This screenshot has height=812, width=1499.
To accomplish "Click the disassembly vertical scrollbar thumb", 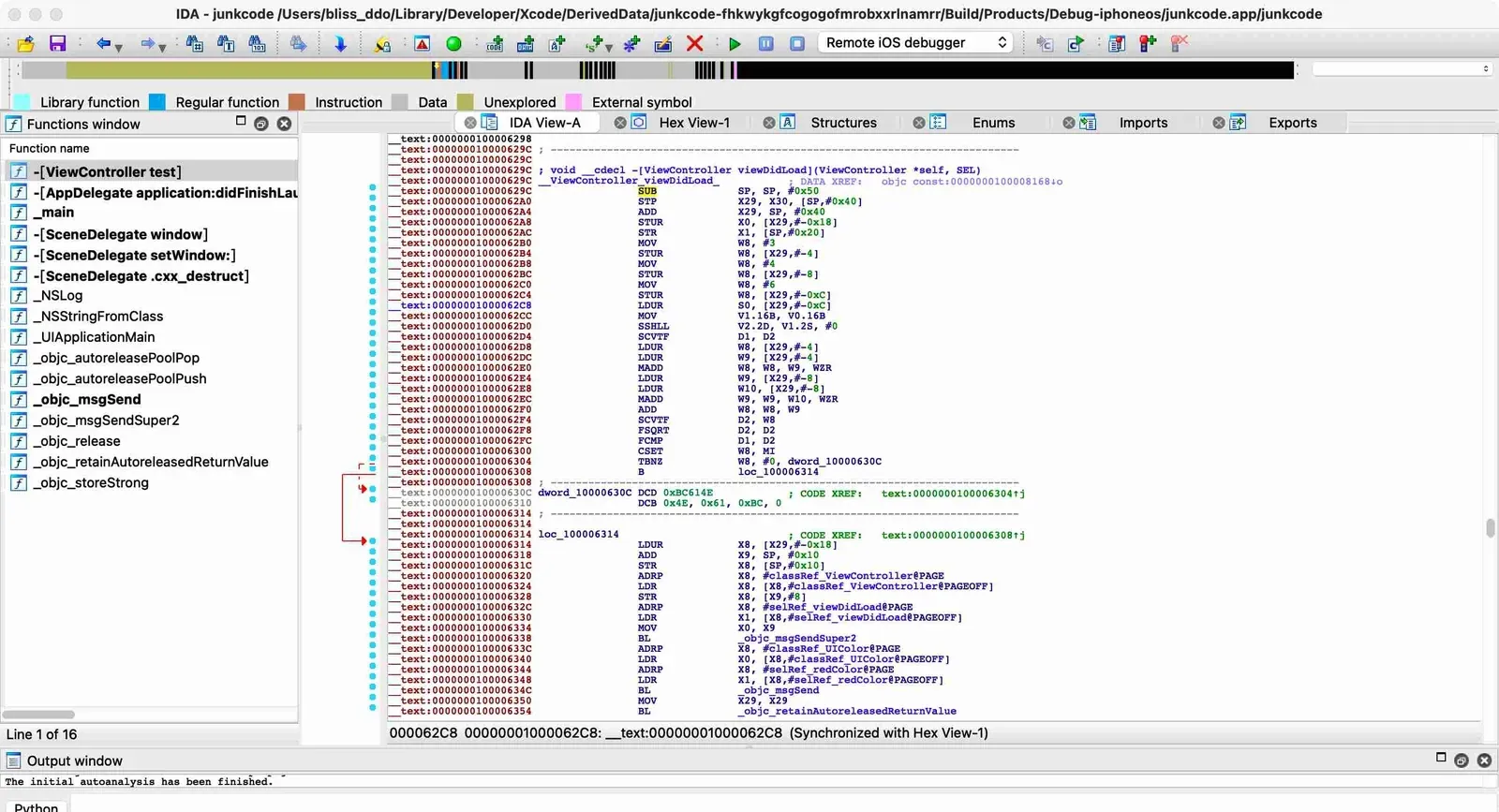I will point(1490,528).
